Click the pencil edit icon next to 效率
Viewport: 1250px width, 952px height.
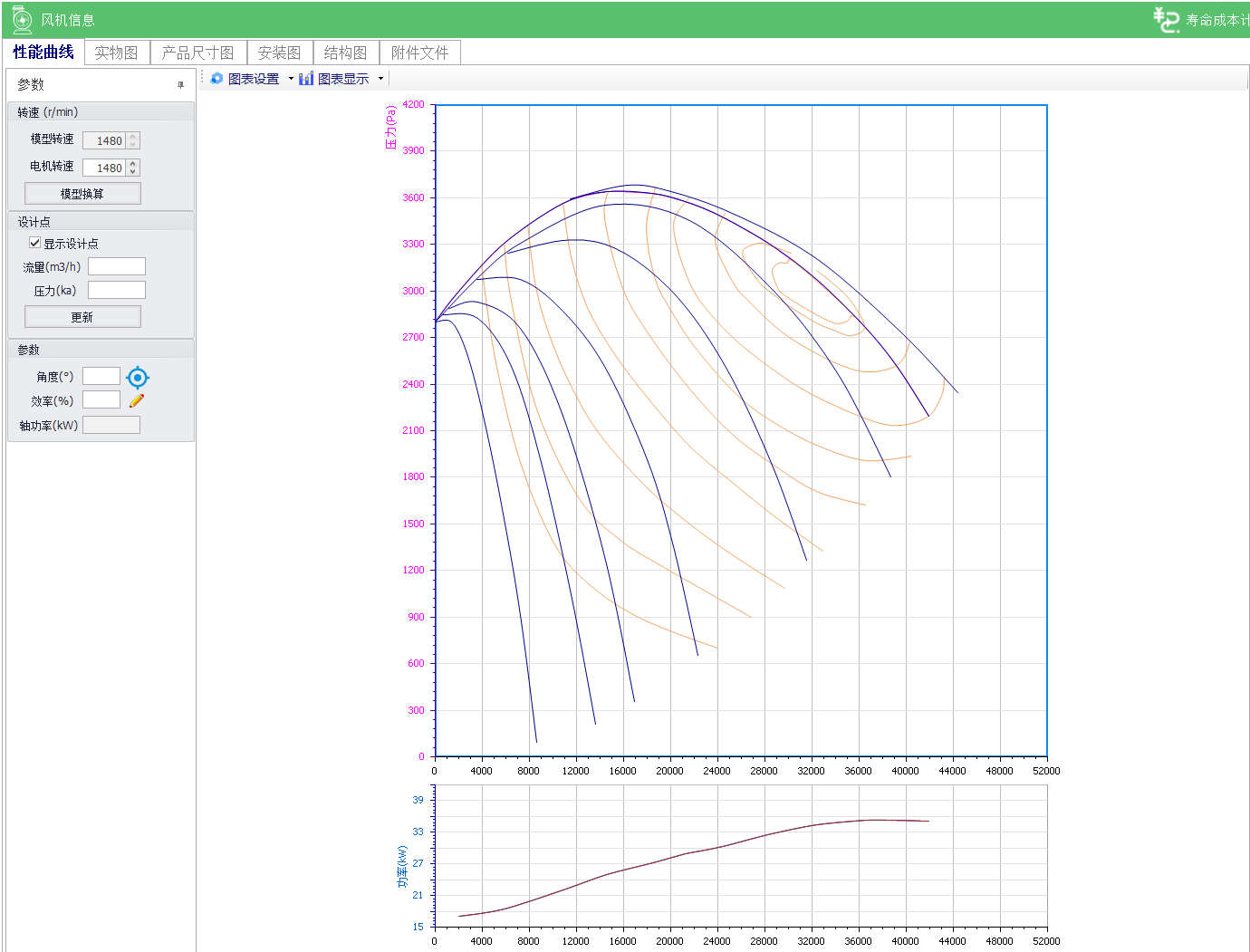137,400
